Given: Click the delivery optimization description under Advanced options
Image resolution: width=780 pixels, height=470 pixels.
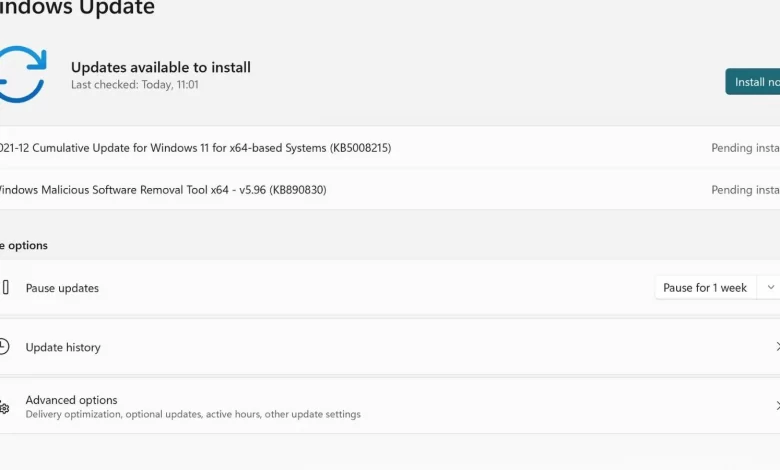Looking at the screenshot, I should (193, 414).
